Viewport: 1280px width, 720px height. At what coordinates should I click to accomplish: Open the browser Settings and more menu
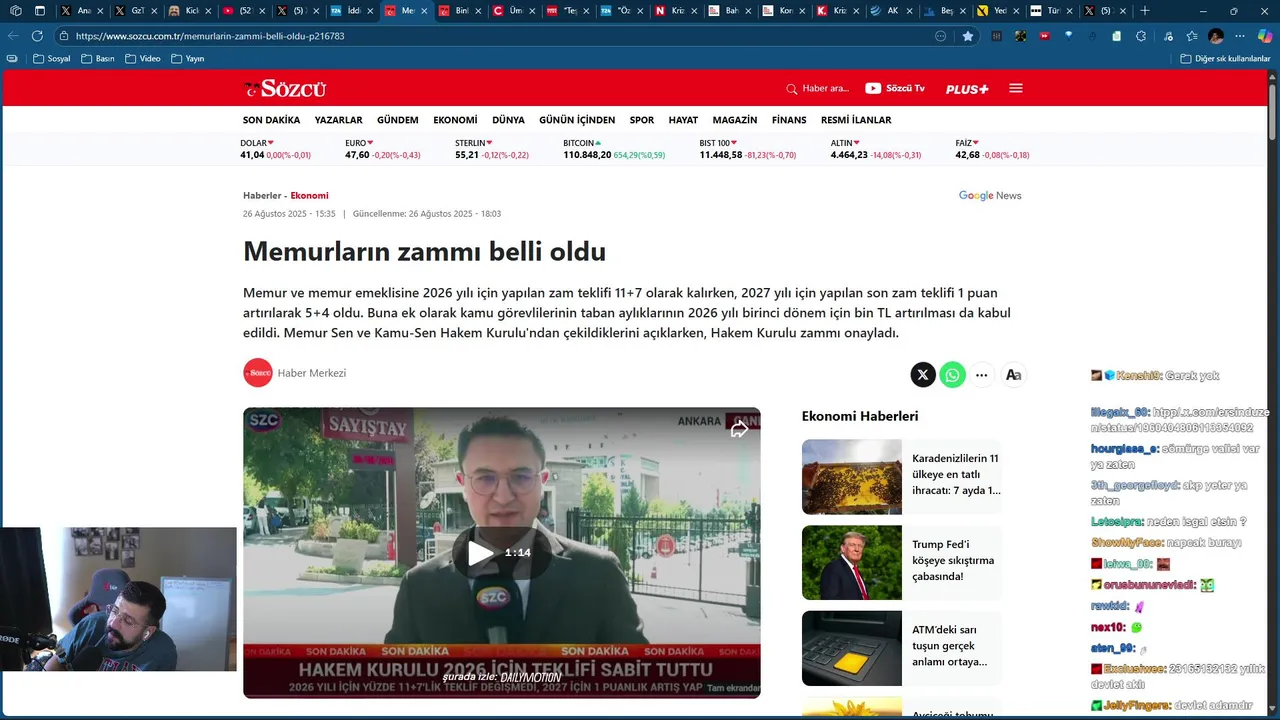[x=1240, y=36]
